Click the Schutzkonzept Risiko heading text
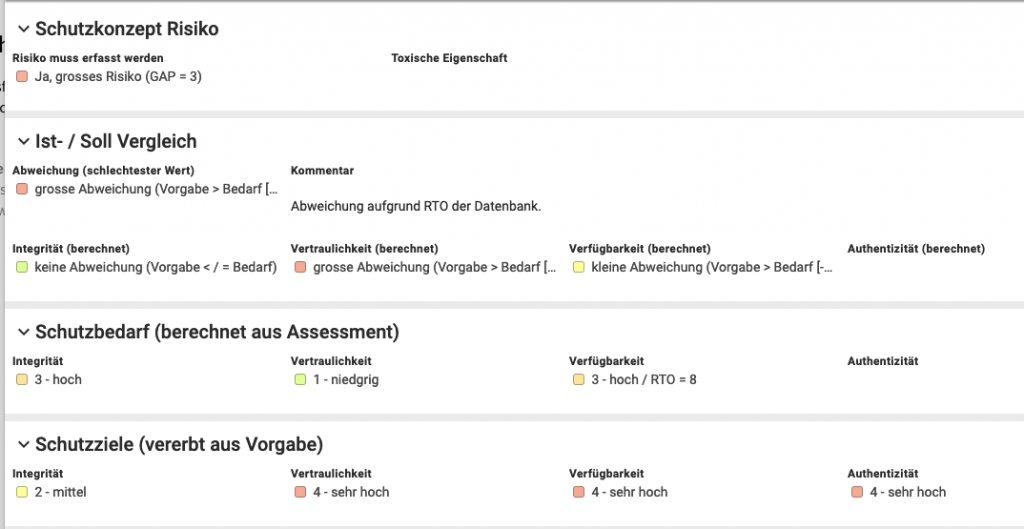The image size is (1024, 529). [127, 29]
